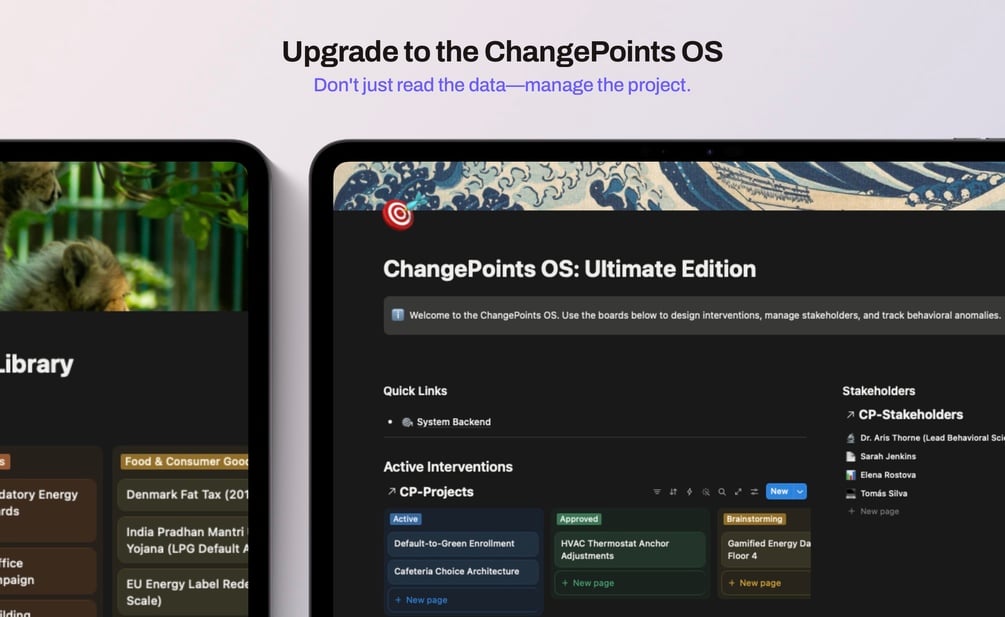This screenshot has height=617, width=1005.
Task: Click the ChangePoints OS: Ultimate Edition title
Action: (569, 269)
